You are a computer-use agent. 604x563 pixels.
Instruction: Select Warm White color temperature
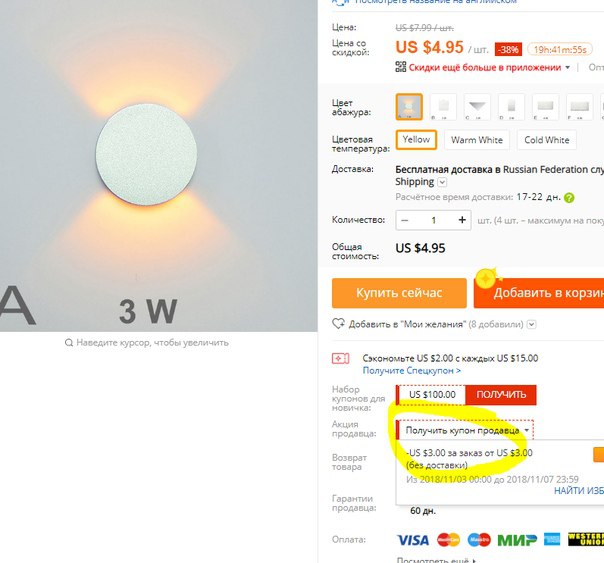point(477,140)
